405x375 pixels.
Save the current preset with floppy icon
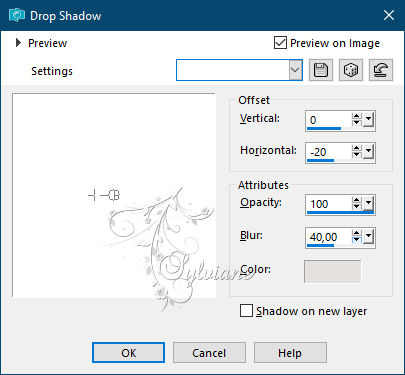pos(321,70)
